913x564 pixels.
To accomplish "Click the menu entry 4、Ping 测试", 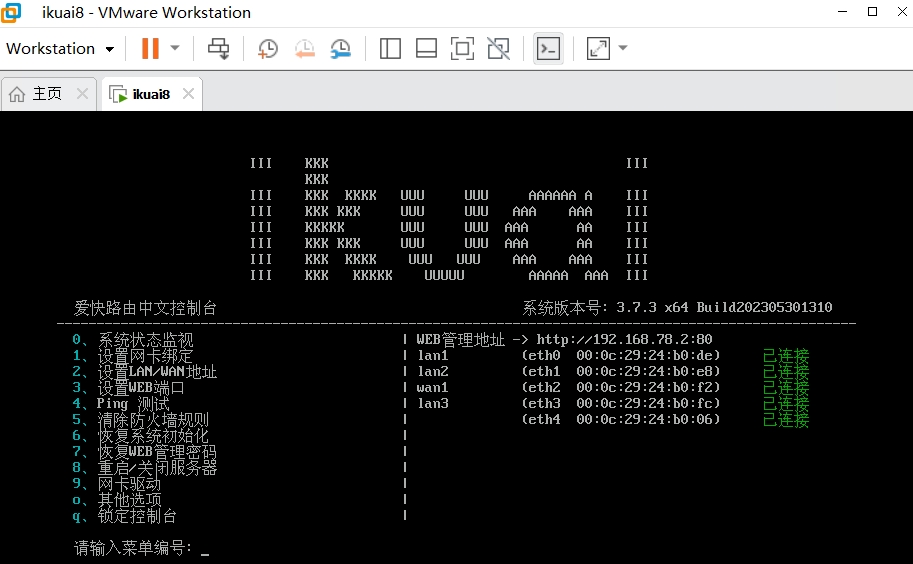I will tap(121, 403).
